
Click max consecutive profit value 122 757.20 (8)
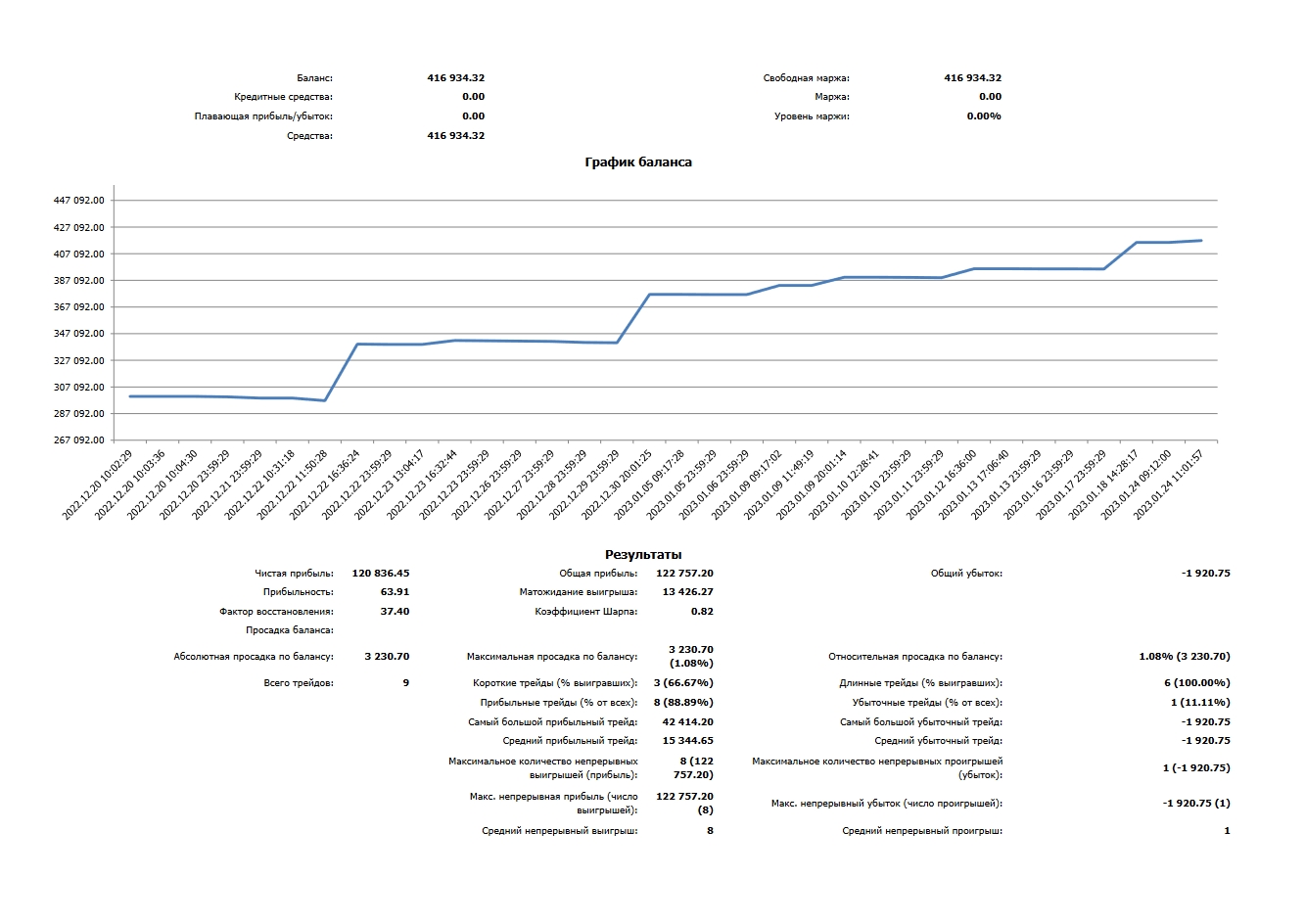685,804
